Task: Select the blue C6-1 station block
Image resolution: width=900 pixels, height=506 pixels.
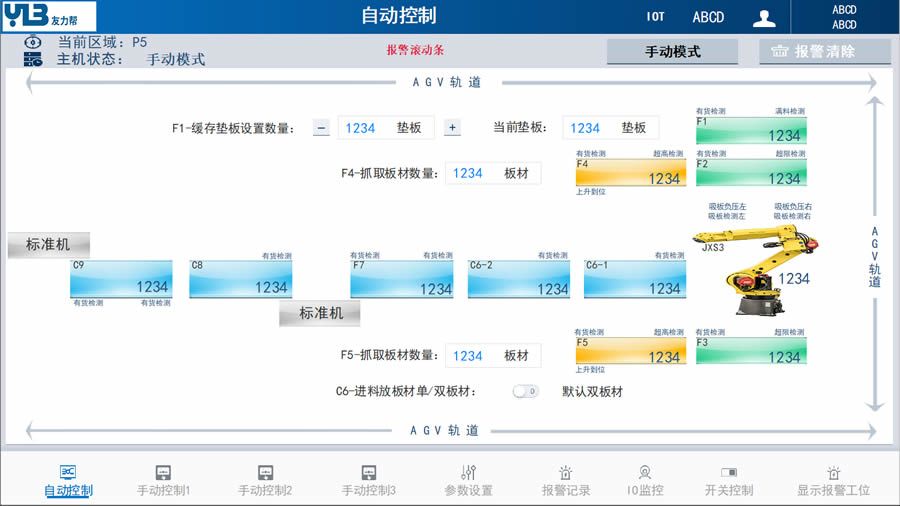Action: (x=635, y=279)
